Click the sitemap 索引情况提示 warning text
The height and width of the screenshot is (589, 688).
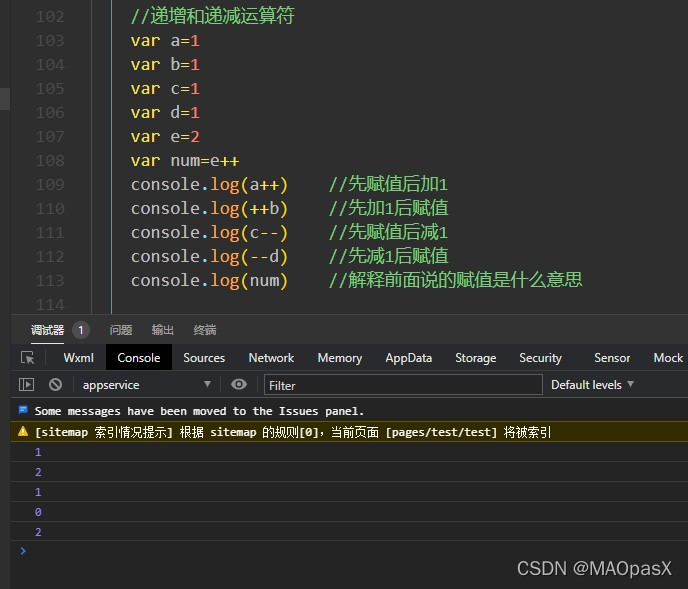(x=293, y=432)
